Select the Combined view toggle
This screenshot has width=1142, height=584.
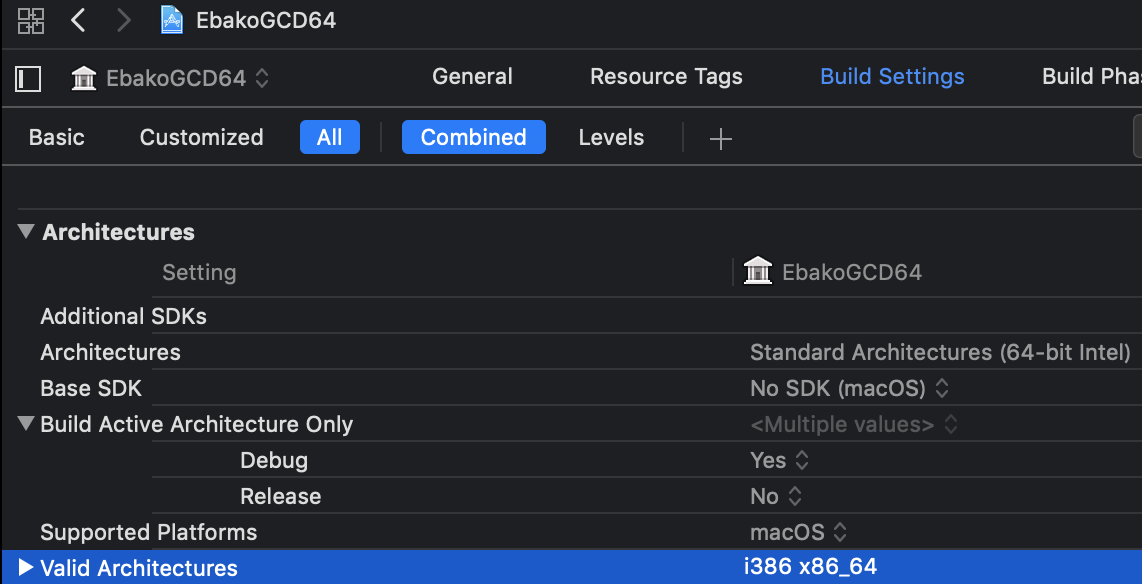pos(473,138)
